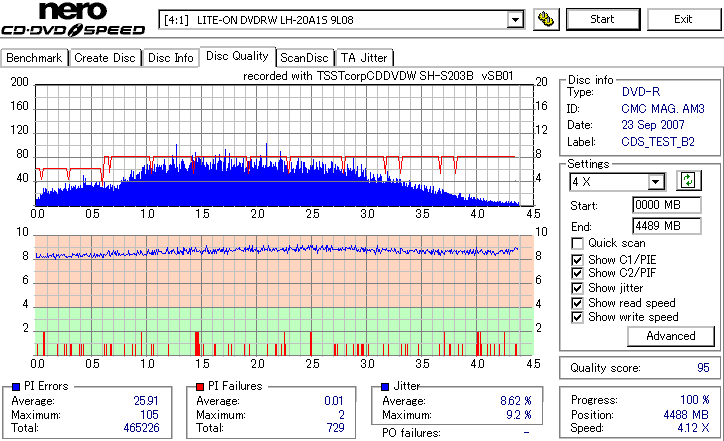Click PI Errors maximum value 105
Viewport: 724px width, 441px height.
[x=149, y=415]
